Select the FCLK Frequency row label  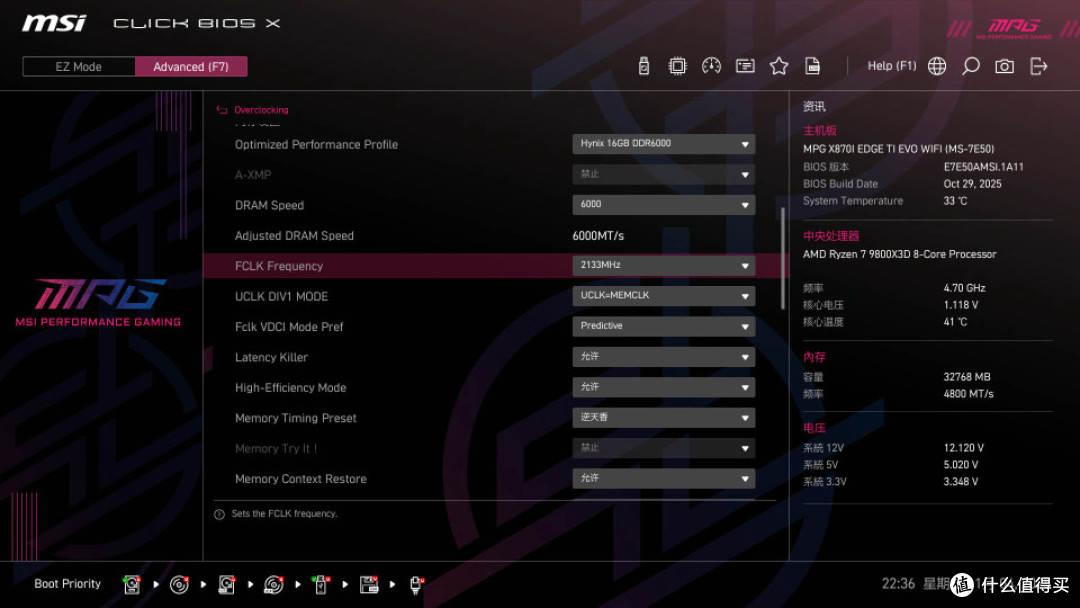pyautogui.click(x=278, y=266)
